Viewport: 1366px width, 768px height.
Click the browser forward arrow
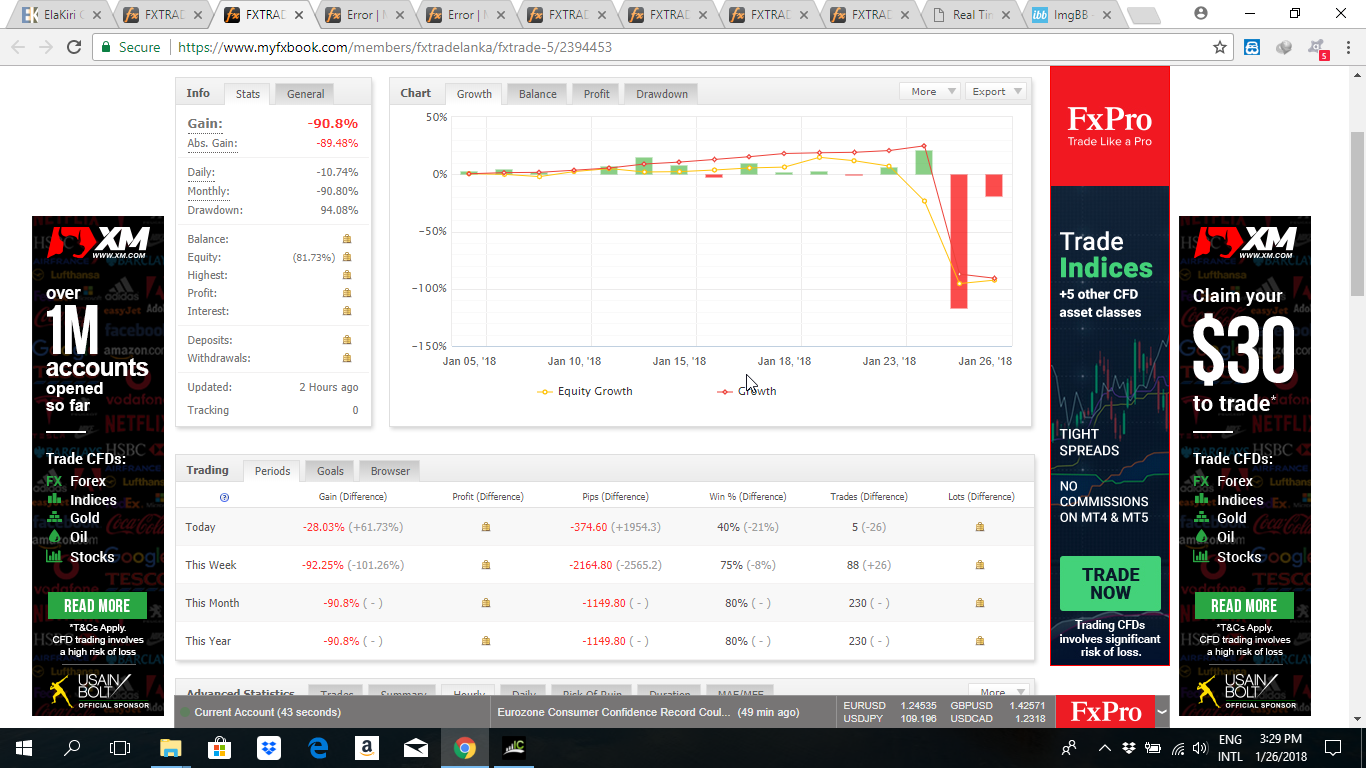46,47
